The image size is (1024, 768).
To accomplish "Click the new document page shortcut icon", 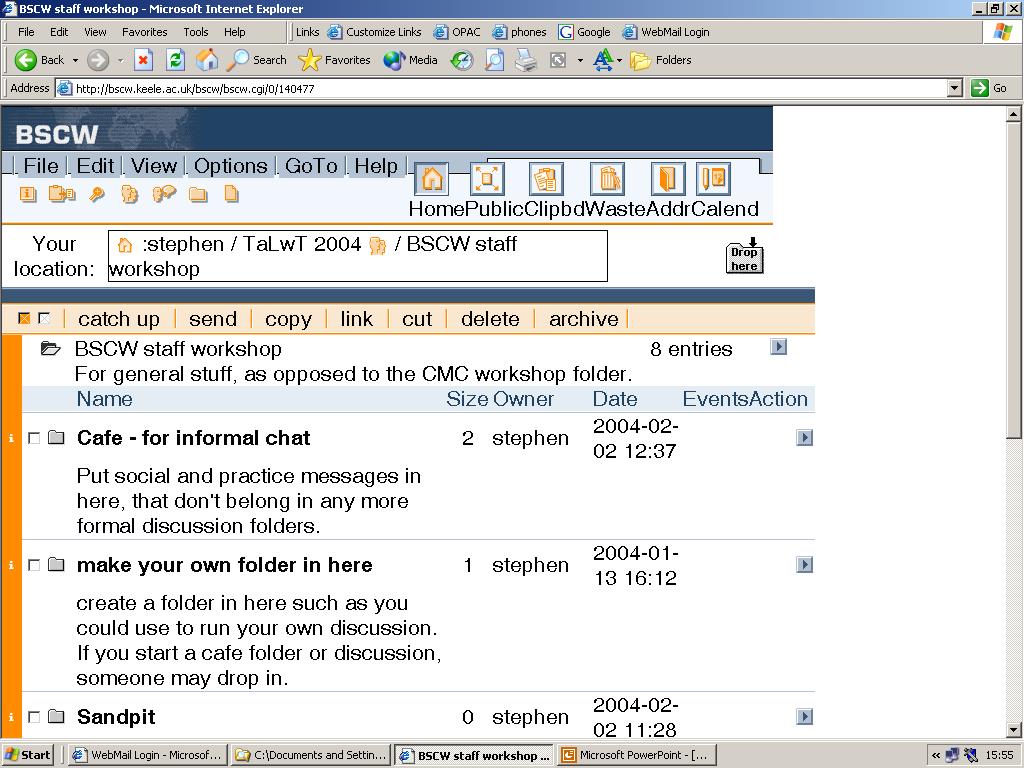I will pos(231,194).
